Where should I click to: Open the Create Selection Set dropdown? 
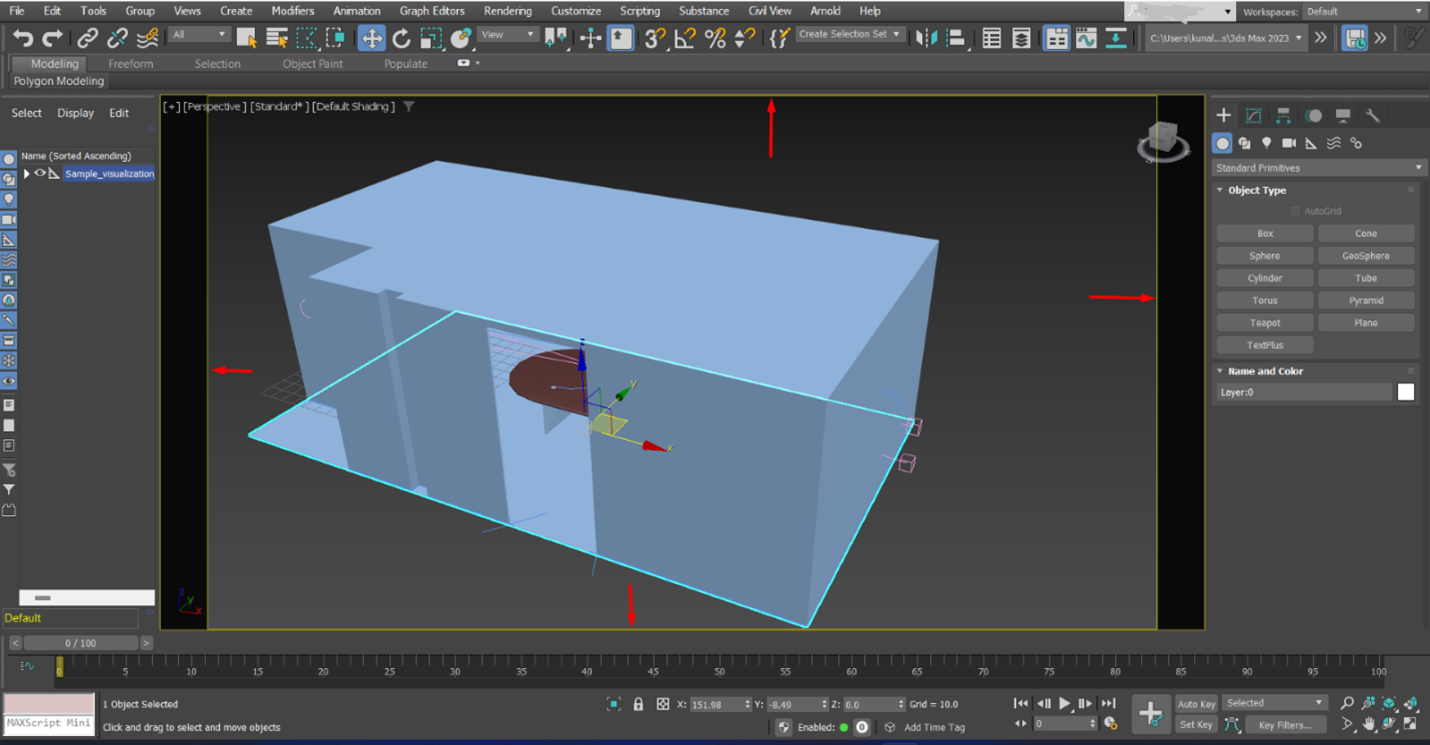[x=850, y=34]
